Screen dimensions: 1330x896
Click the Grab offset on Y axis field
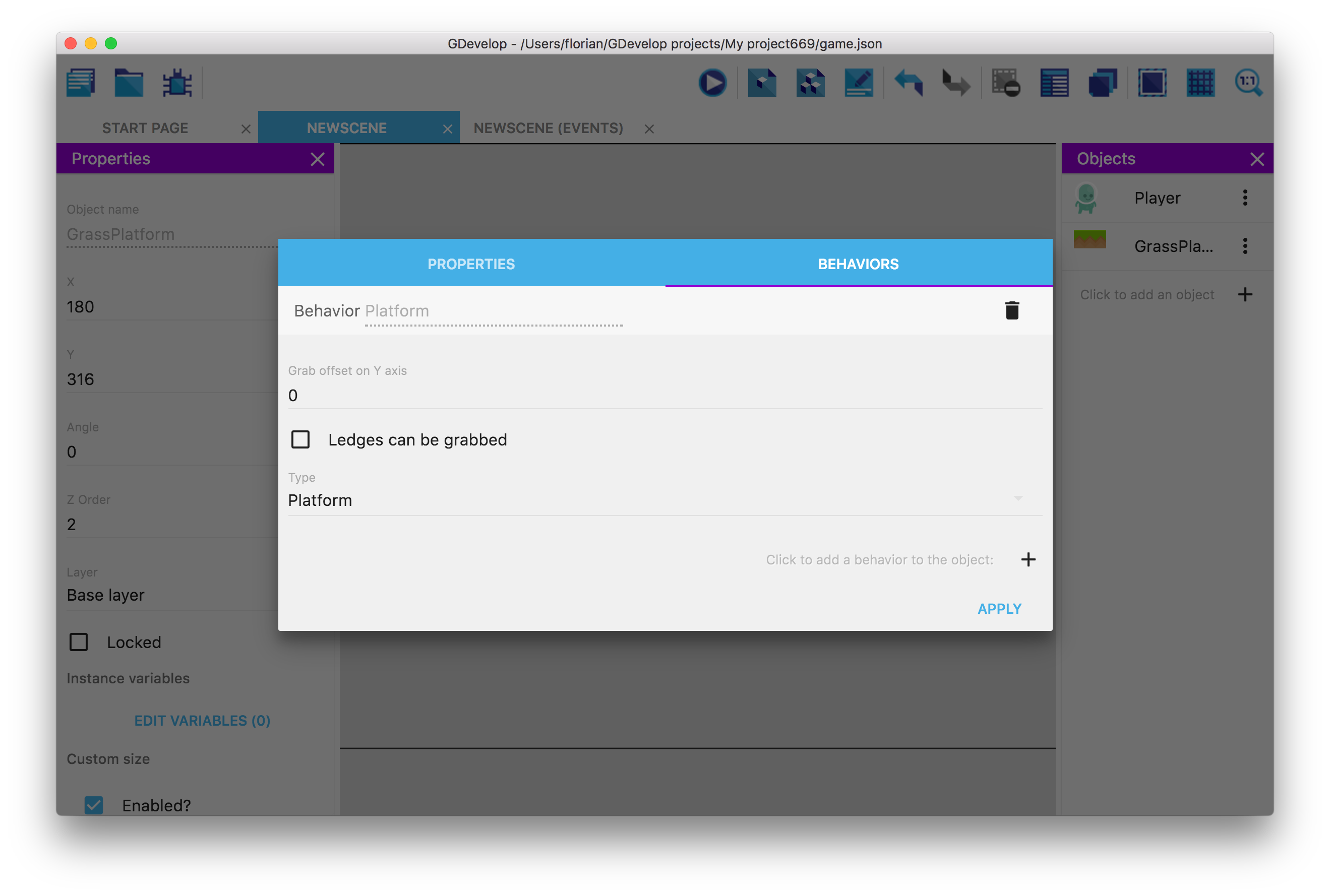tap(664, 396)
